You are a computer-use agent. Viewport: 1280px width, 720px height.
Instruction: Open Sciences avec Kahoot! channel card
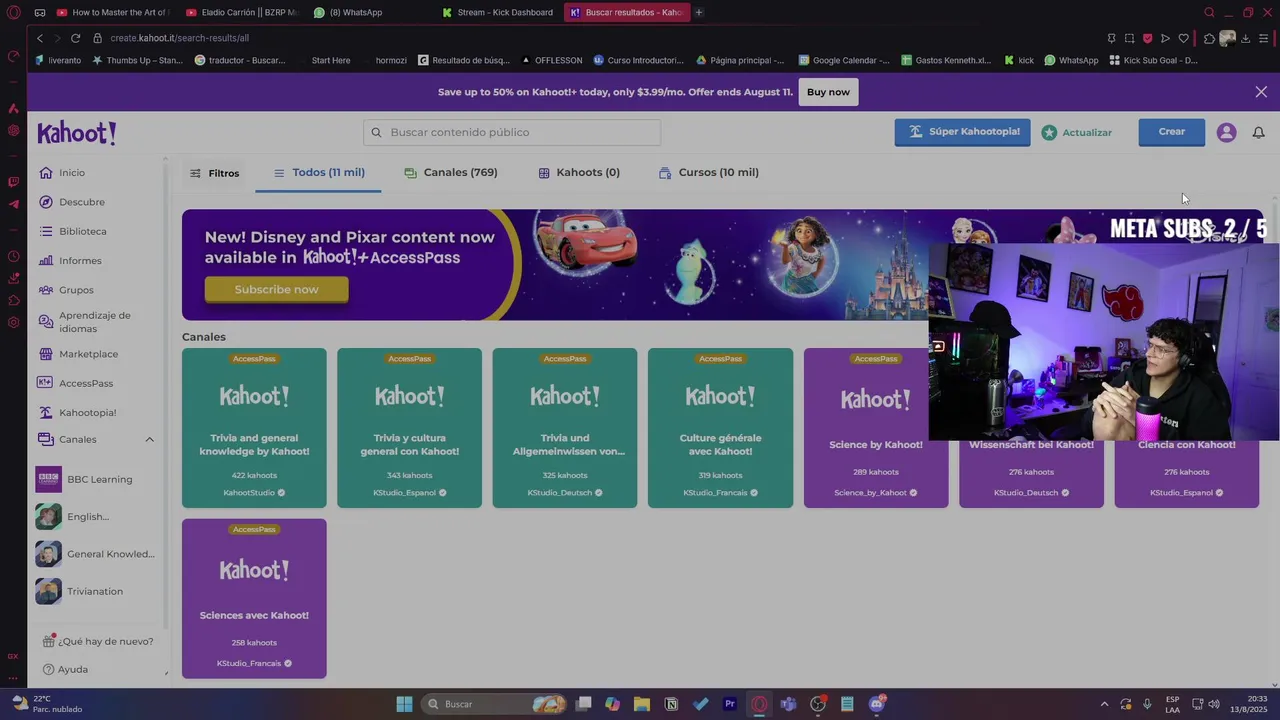click(254, 598)
